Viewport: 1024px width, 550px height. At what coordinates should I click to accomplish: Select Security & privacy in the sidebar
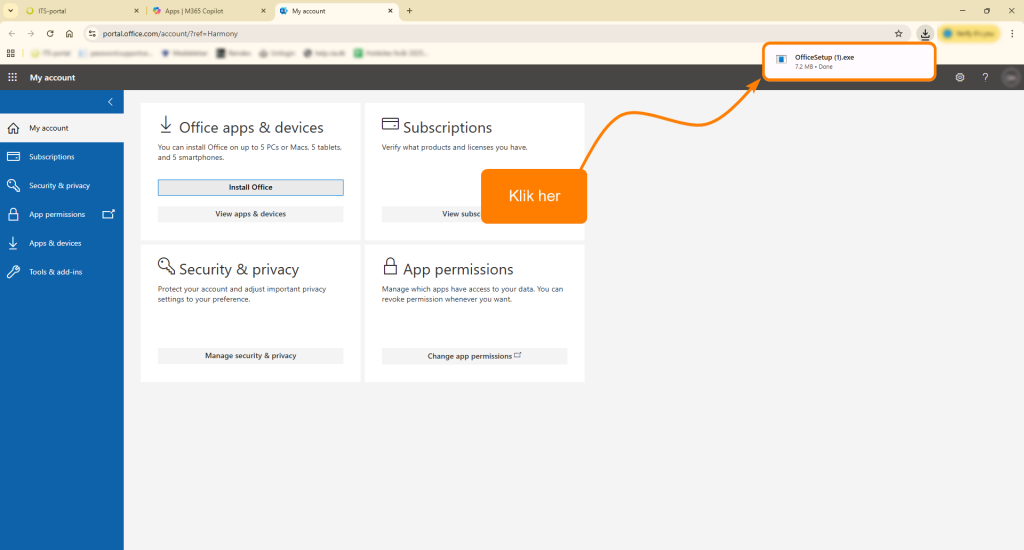pyautogui.click(x=59, y=186)
